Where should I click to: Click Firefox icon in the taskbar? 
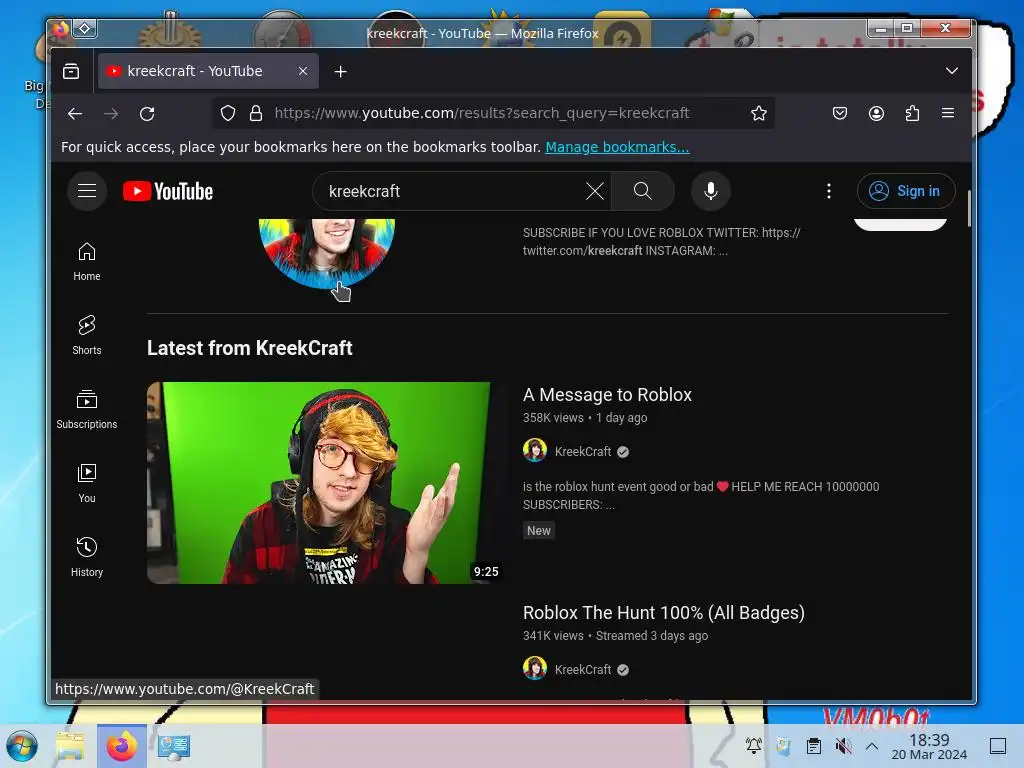point(121,746)
